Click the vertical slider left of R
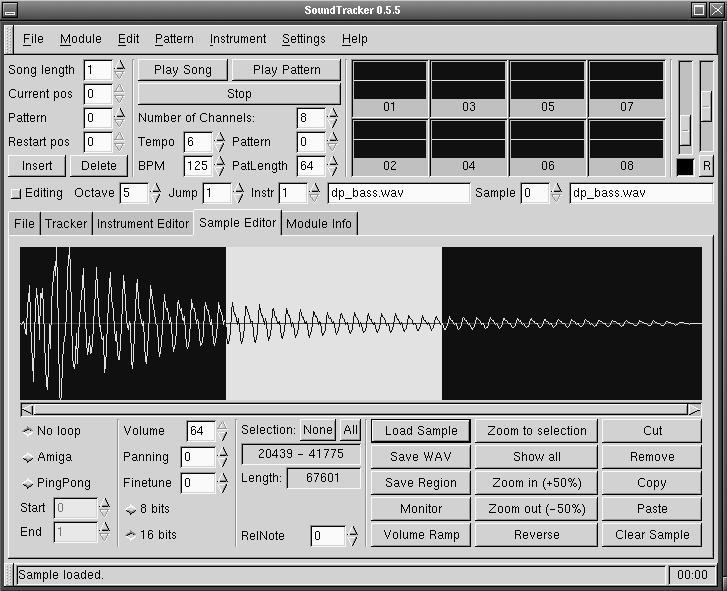727x591 pixels. pyautogui.click(x=685, y=128)
